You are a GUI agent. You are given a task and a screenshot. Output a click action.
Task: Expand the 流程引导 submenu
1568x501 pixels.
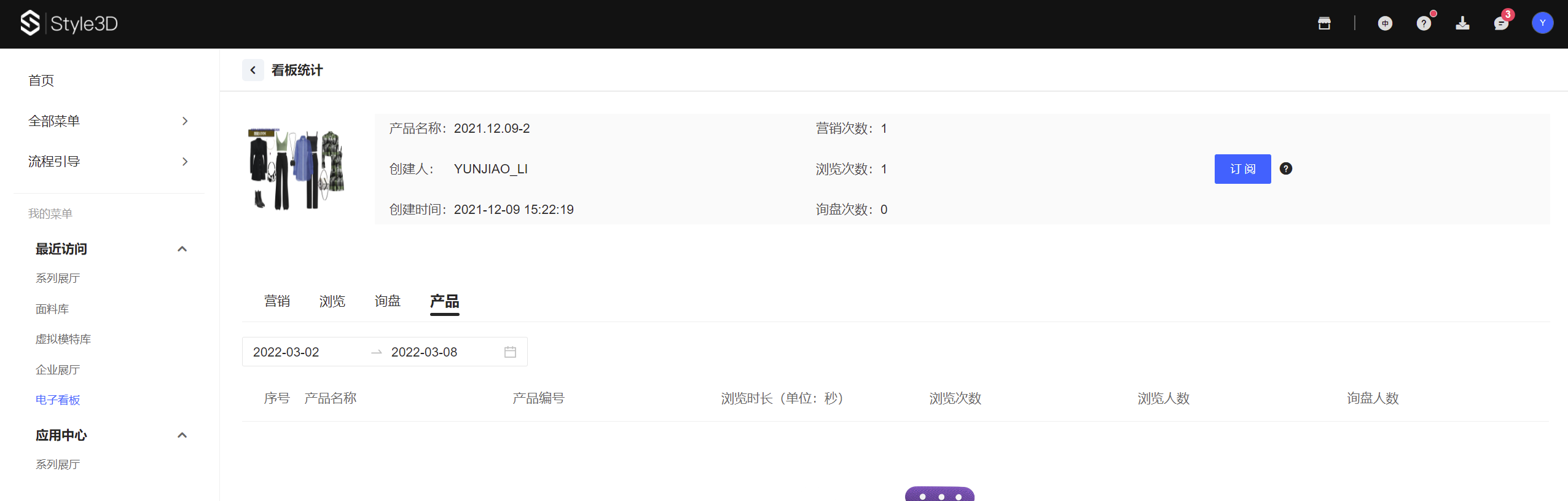(x=184, y=162)
